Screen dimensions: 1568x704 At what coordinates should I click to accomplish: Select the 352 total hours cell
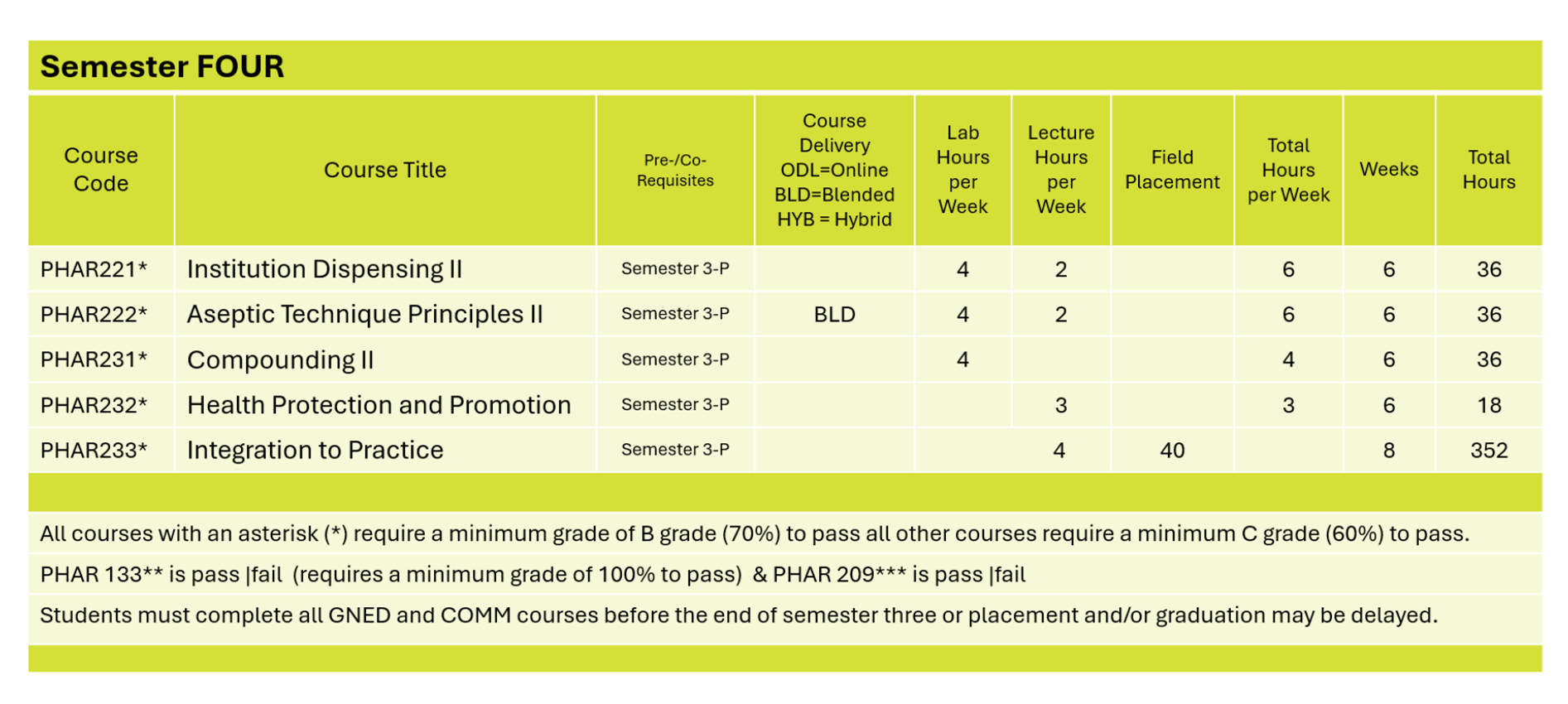coord(1488,451)
